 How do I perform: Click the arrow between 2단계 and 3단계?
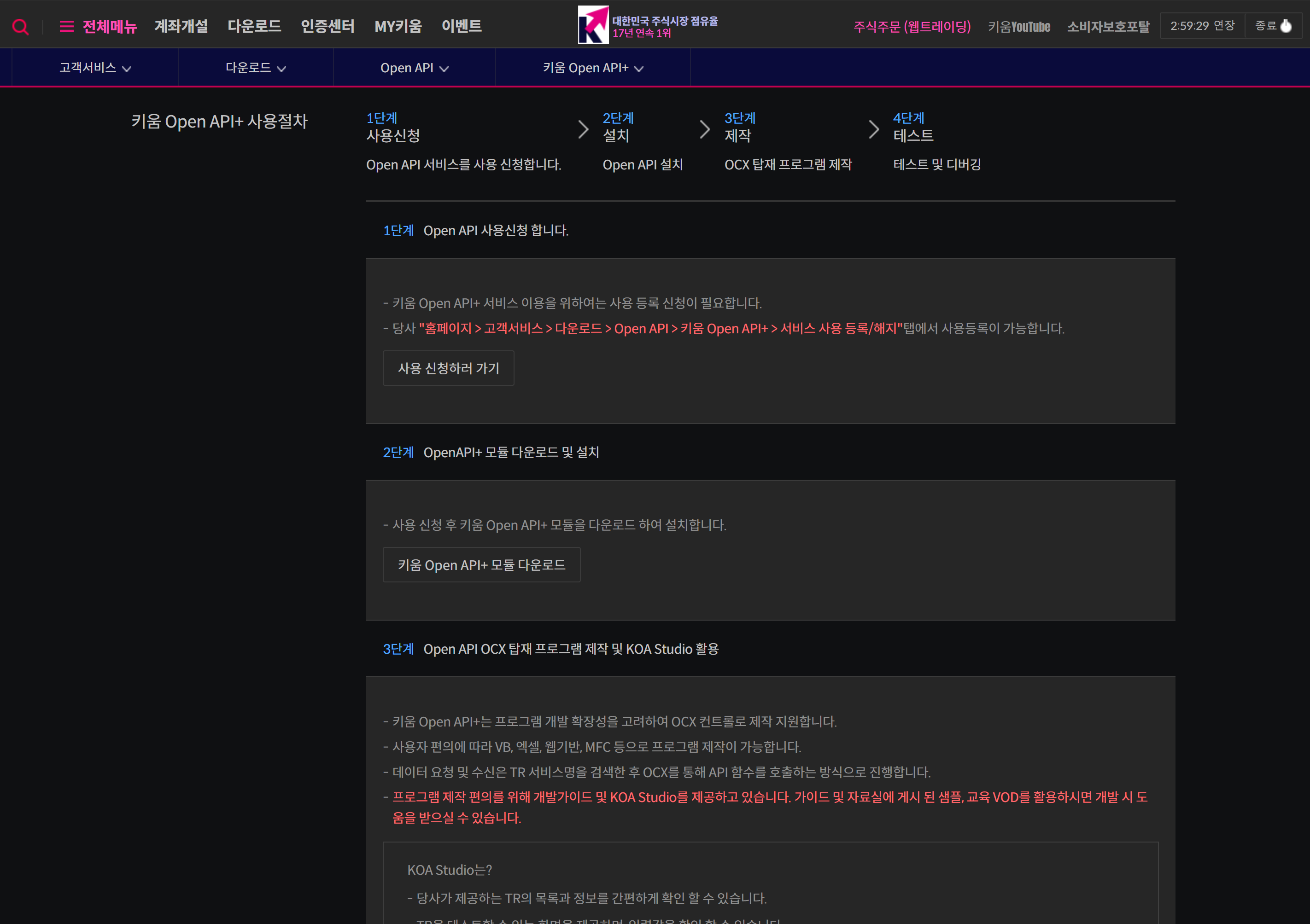pyautogui.click(x=705, y=129)
